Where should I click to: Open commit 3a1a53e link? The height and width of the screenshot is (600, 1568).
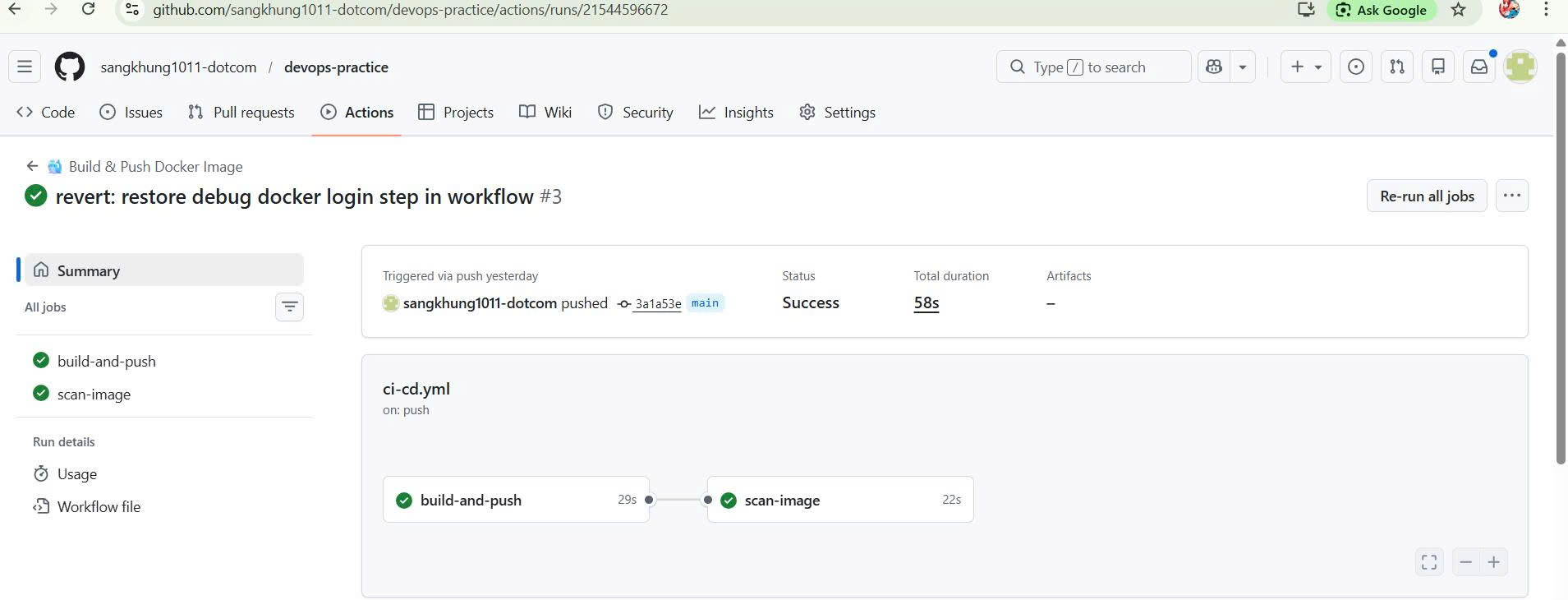click(x=658, y=304)
